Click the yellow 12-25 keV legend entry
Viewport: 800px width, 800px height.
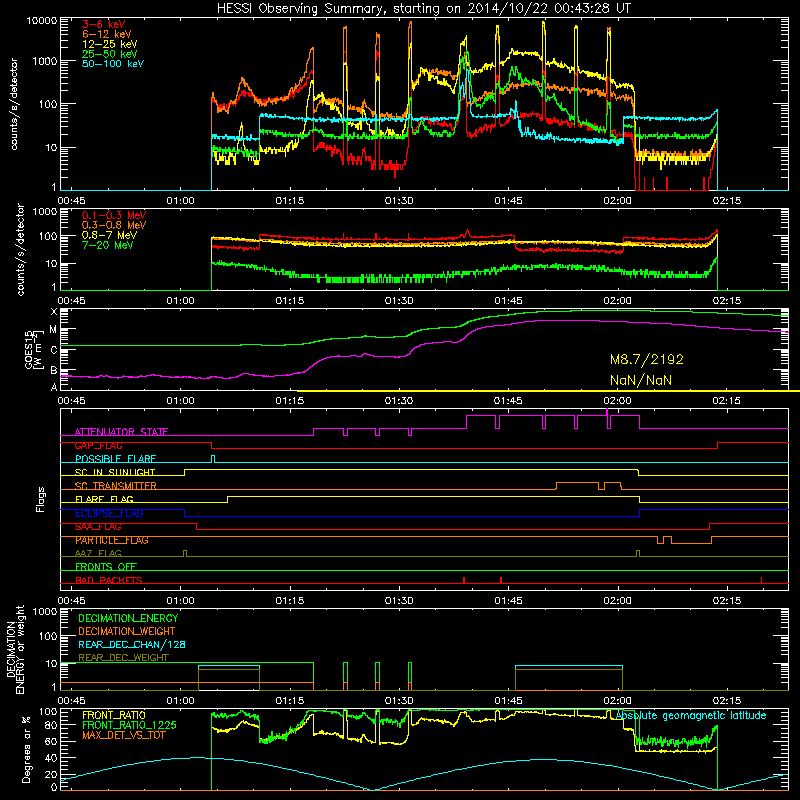[110, 44]
